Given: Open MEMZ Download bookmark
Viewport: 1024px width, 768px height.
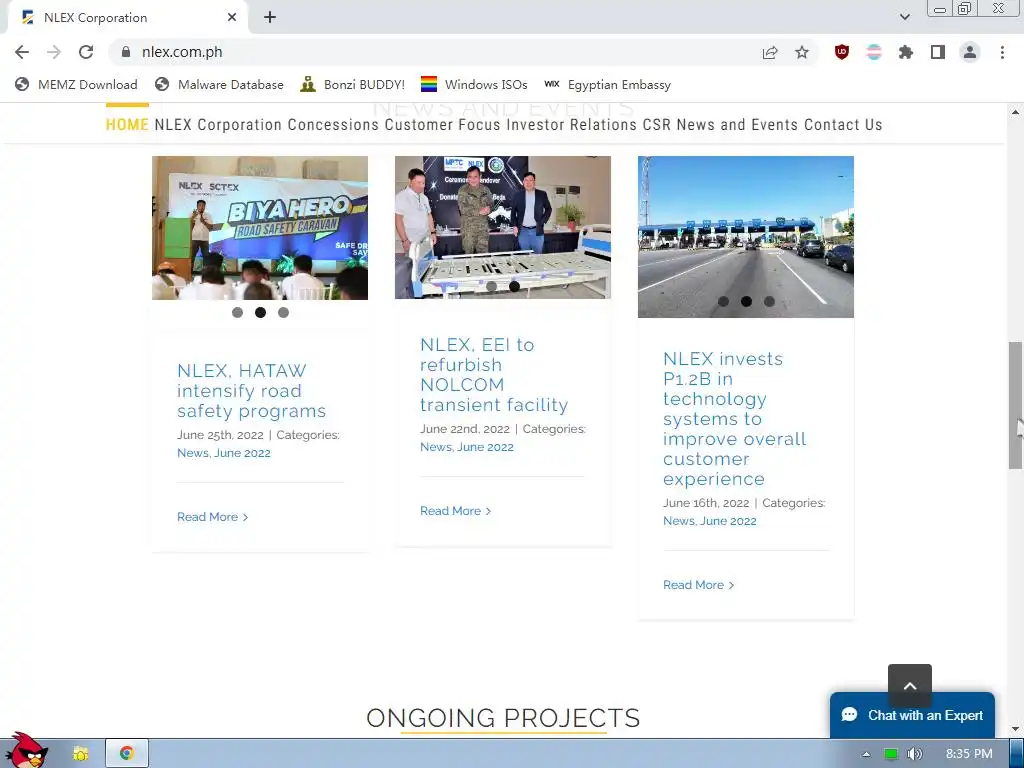Looking at the screenshot, I should (76, 84).
